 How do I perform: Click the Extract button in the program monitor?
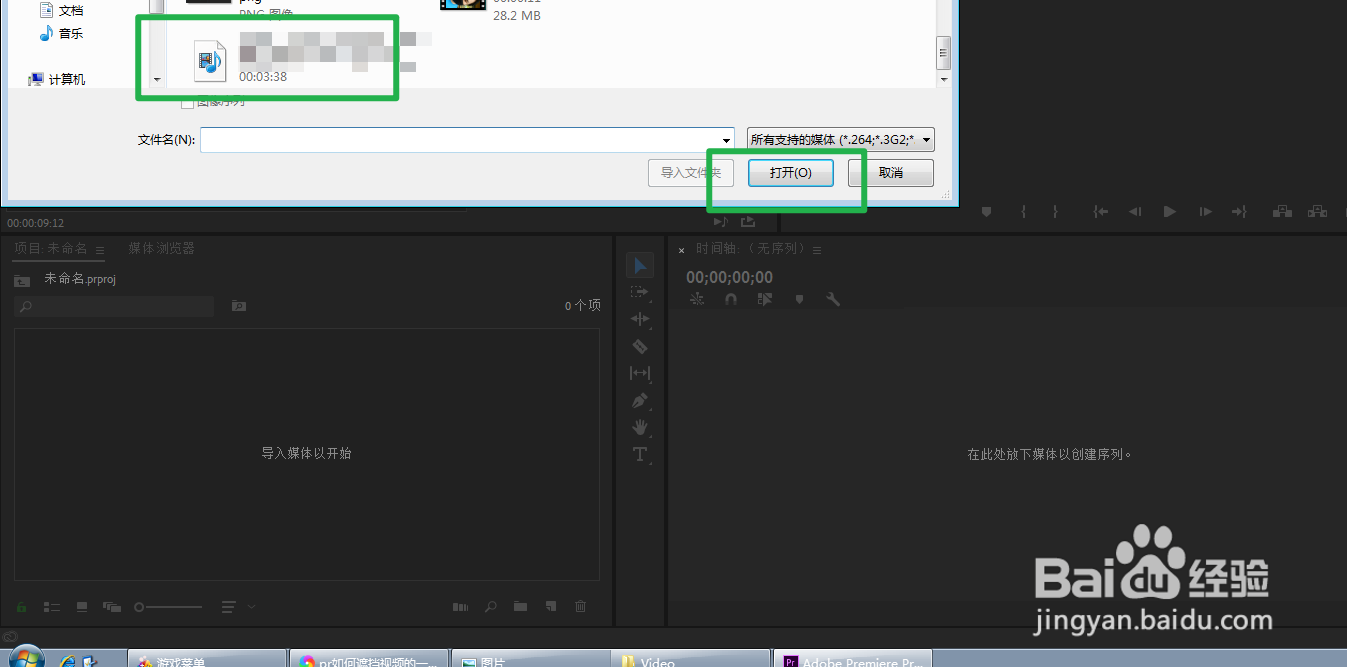1317,212
